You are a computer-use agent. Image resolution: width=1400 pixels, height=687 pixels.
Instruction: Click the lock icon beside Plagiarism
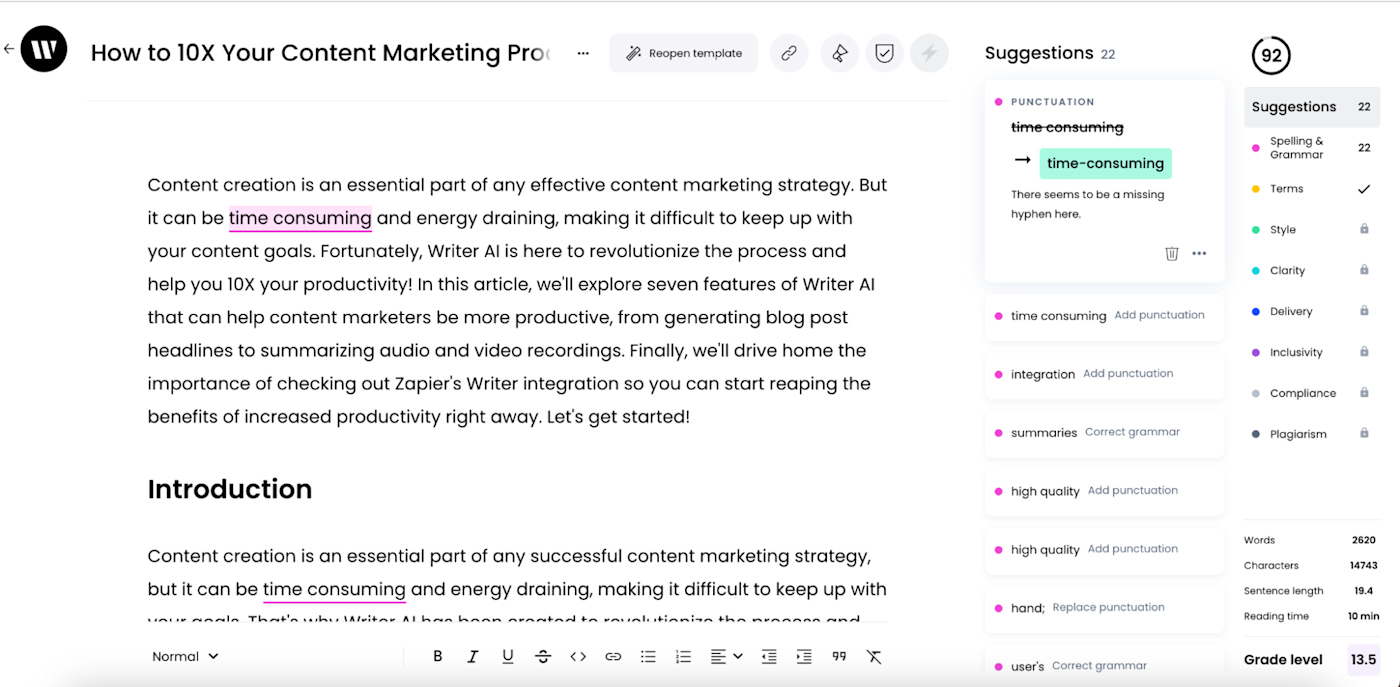1364,433
